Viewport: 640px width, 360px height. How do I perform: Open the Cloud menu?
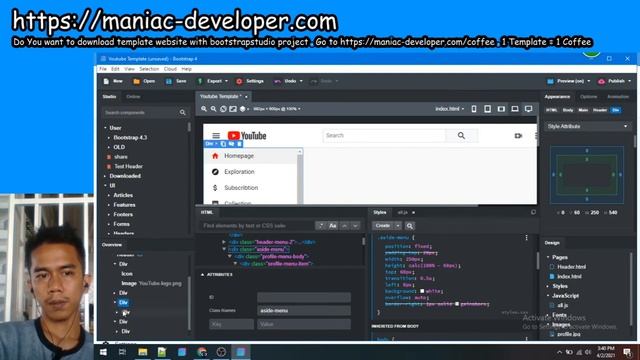pyautogui.click(x=170, y=69)
